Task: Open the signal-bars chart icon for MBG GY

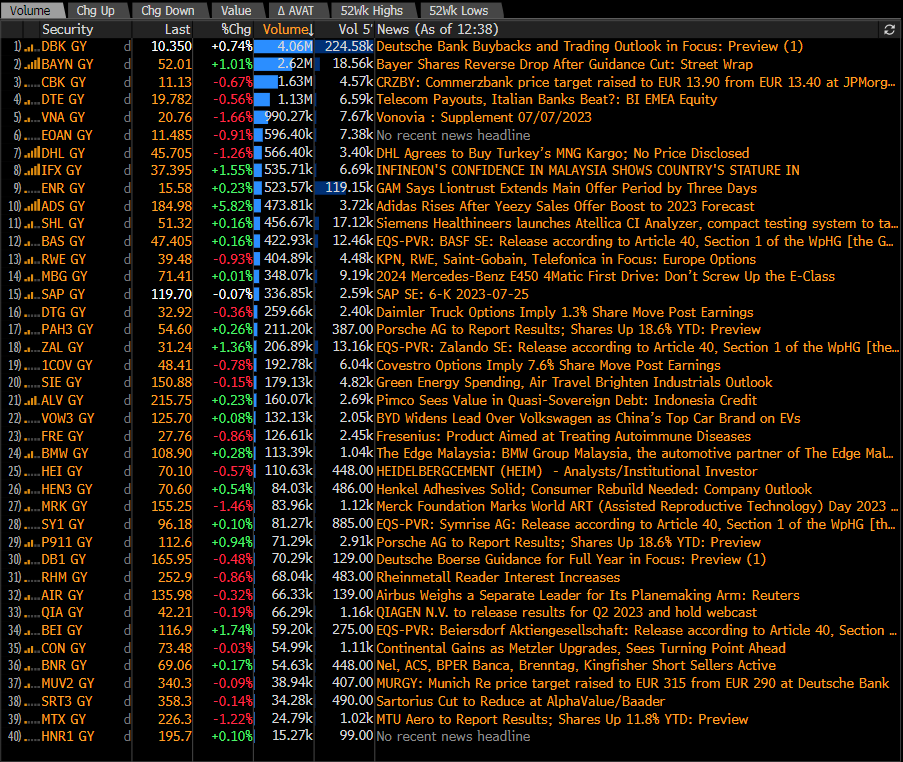Action: (x=32, y=277)
